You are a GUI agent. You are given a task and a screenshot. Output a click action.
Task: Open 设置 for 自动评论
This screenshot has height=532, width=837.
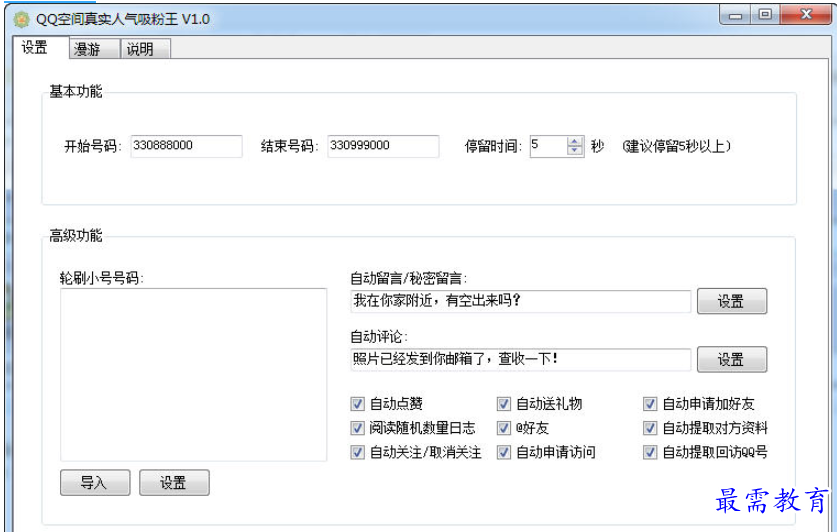(x=732, y=359)
